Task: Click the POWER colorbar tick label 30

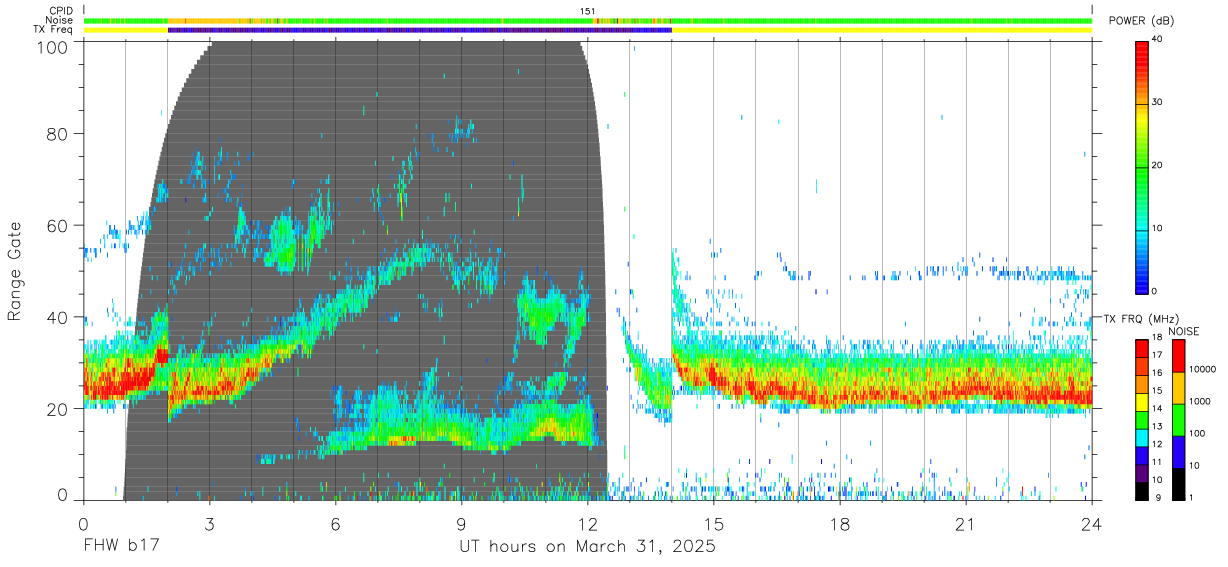Action: click(1157, 102)
